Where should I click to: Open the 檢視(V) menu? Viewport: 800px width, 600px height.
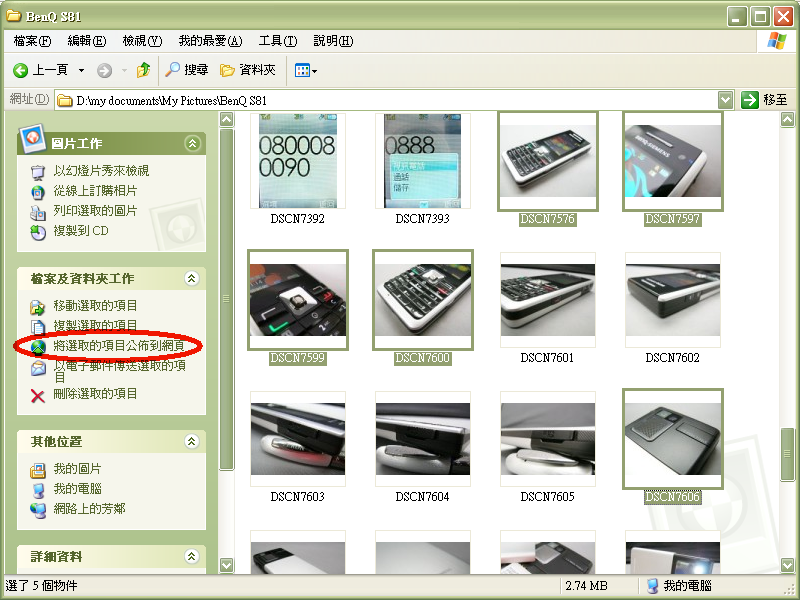(142, 41)
